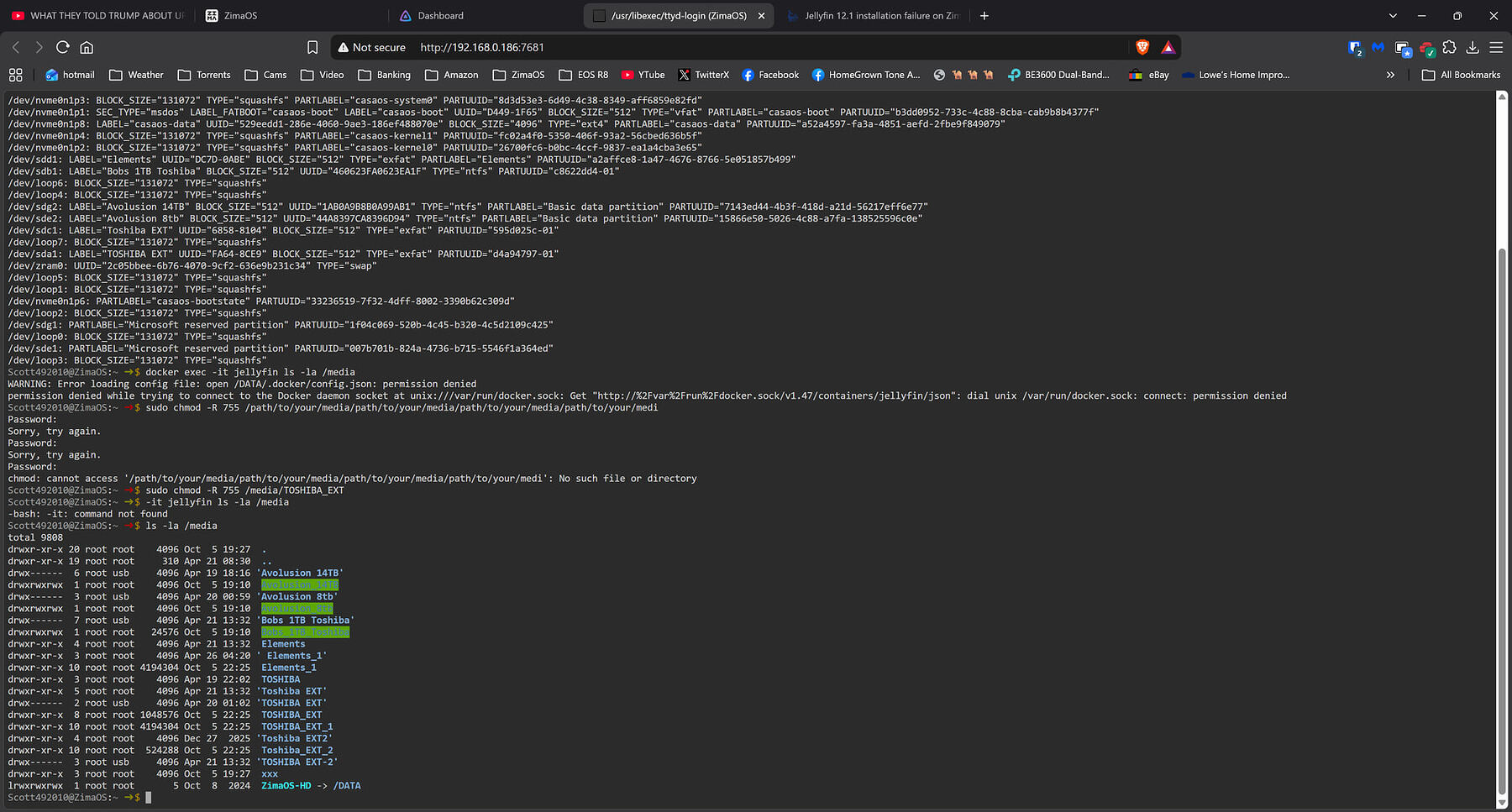Open the Extensions puzzle icon
Image resolution: width=1512 pixels, height=812 pixels.
[1449, 47]
